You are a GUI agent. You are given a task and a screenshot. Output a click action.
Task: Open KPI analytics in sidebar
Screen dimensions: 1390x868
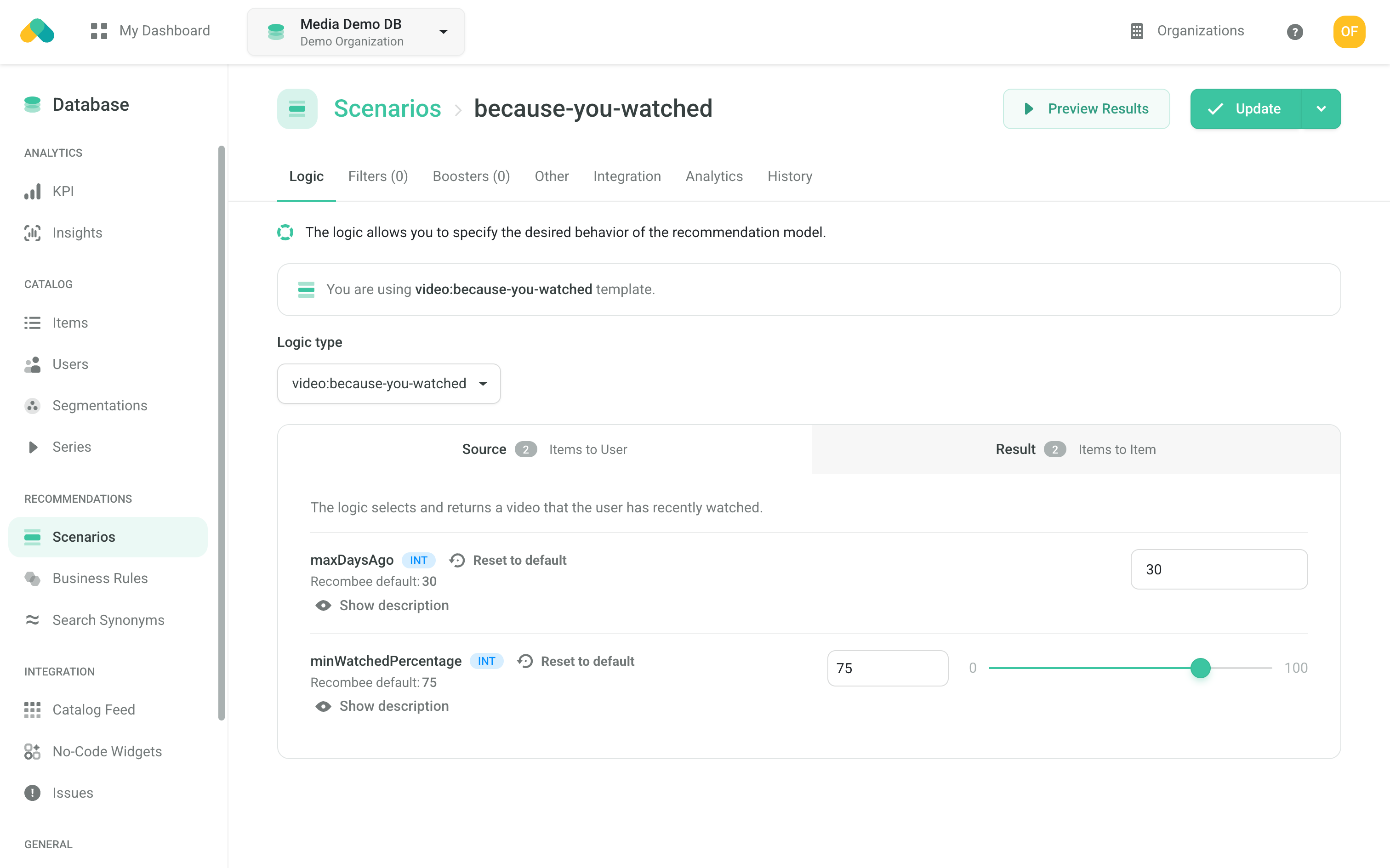63,191
